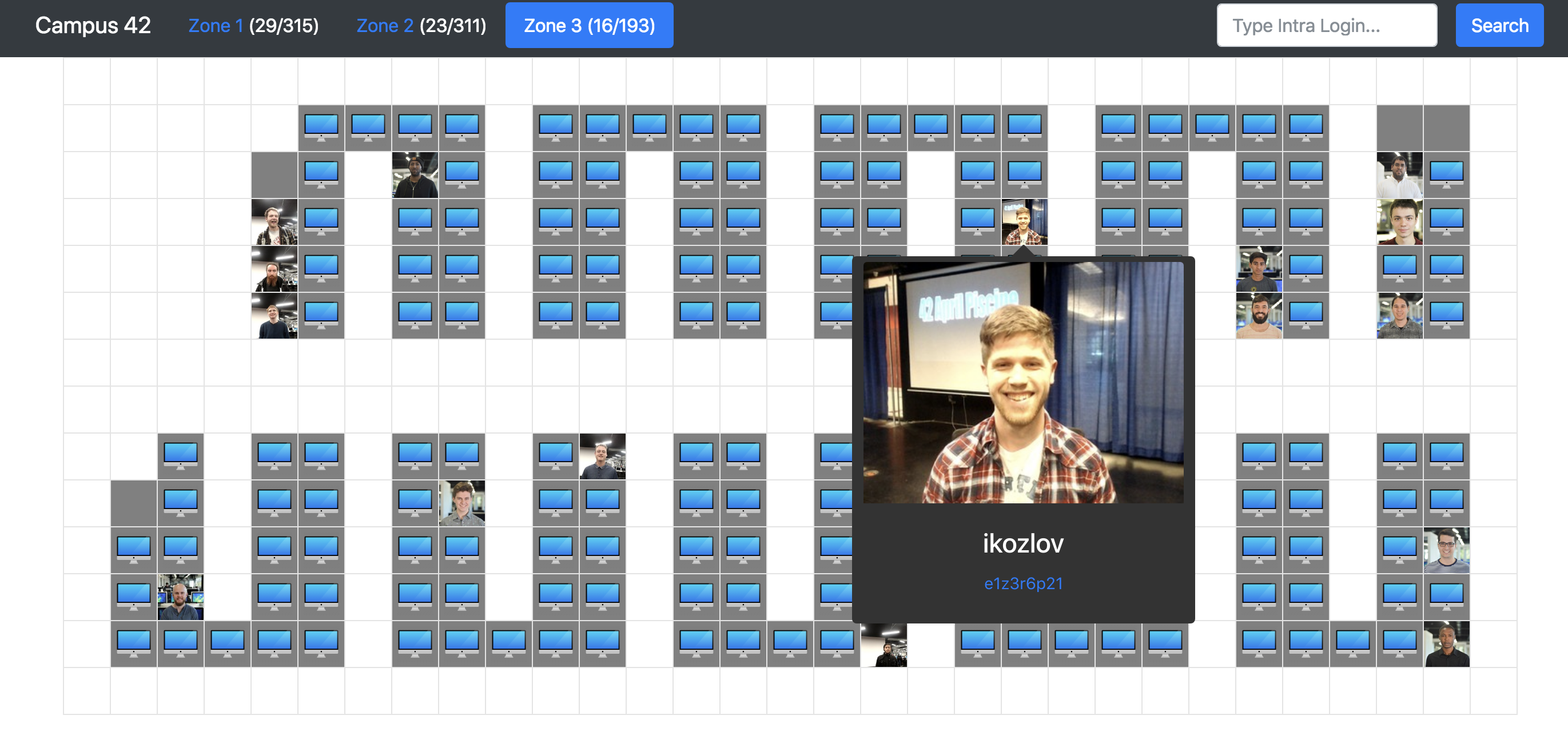Click user photo with black beanie
The width and height of the screenshot is (1568, 731).
[415, 174]
